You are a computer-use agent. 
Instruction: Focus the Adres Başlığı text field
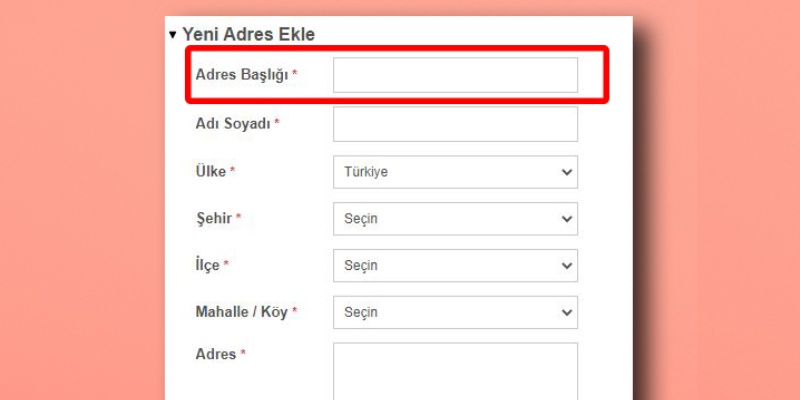455,75
